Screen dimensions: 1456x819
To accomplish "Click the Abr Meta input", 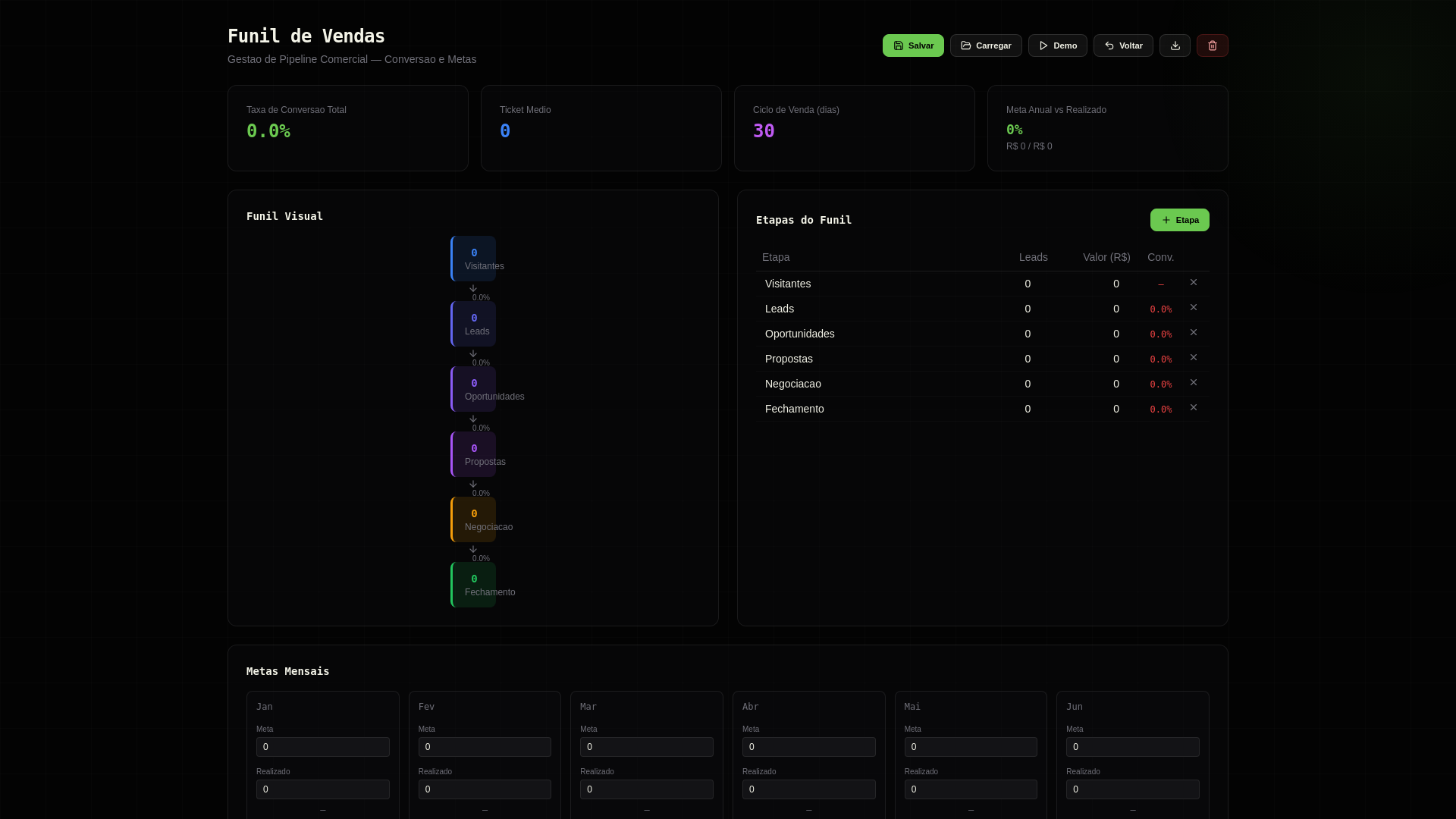I will coord(809,747).
